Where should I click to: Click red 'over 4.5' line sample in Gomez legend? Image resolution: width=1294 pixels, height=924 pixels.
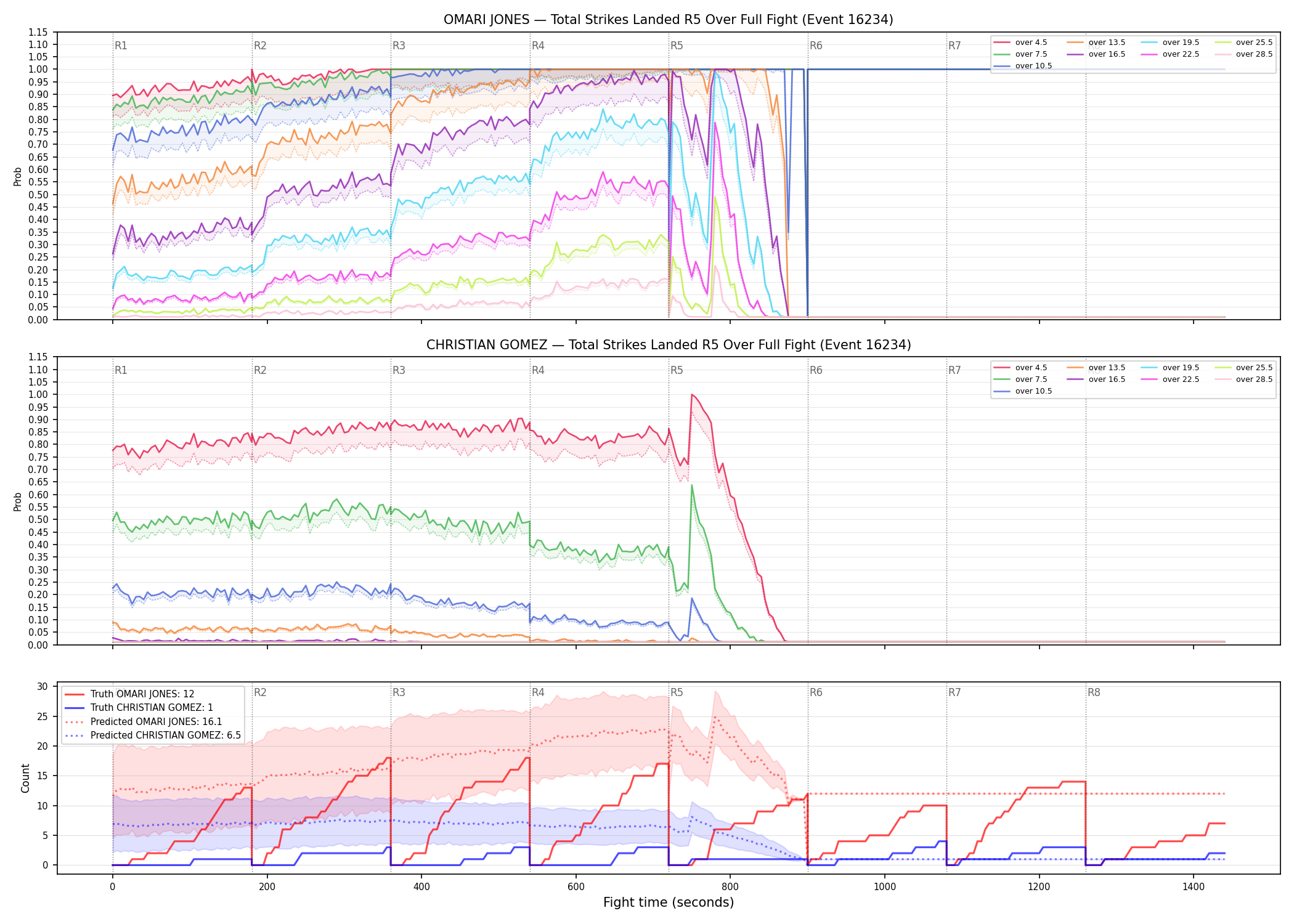click(x=1002, y=368)
